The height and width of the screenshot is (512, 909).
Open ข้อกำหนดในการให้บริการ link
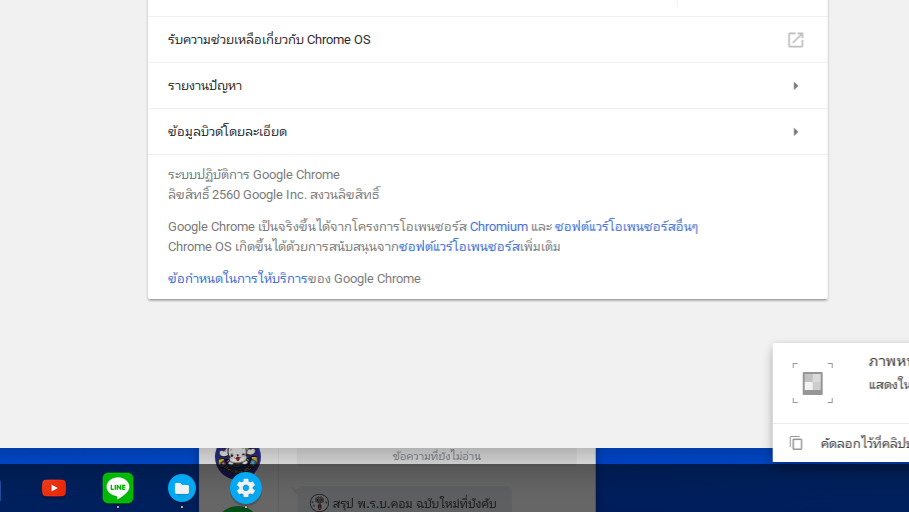click(x=238, y=279)
